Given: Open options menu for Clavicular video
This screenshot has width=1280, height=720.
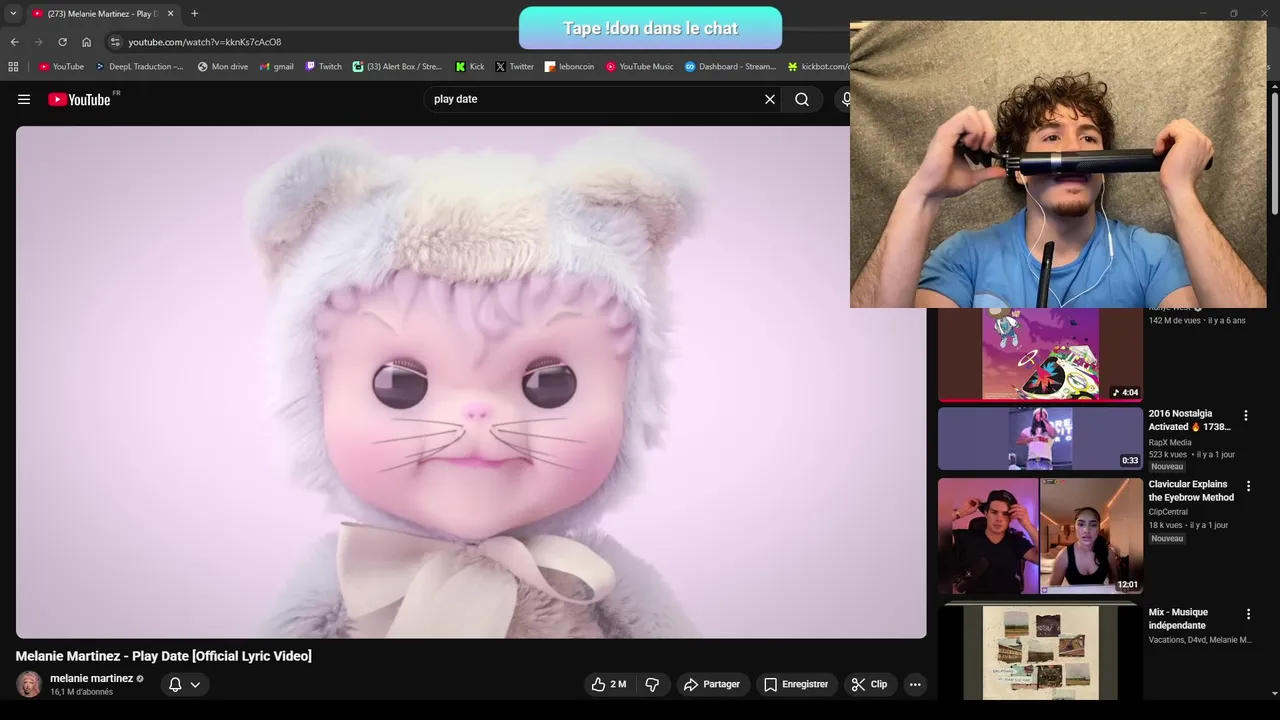Looking at the screenshot, I should [1246, 486].
